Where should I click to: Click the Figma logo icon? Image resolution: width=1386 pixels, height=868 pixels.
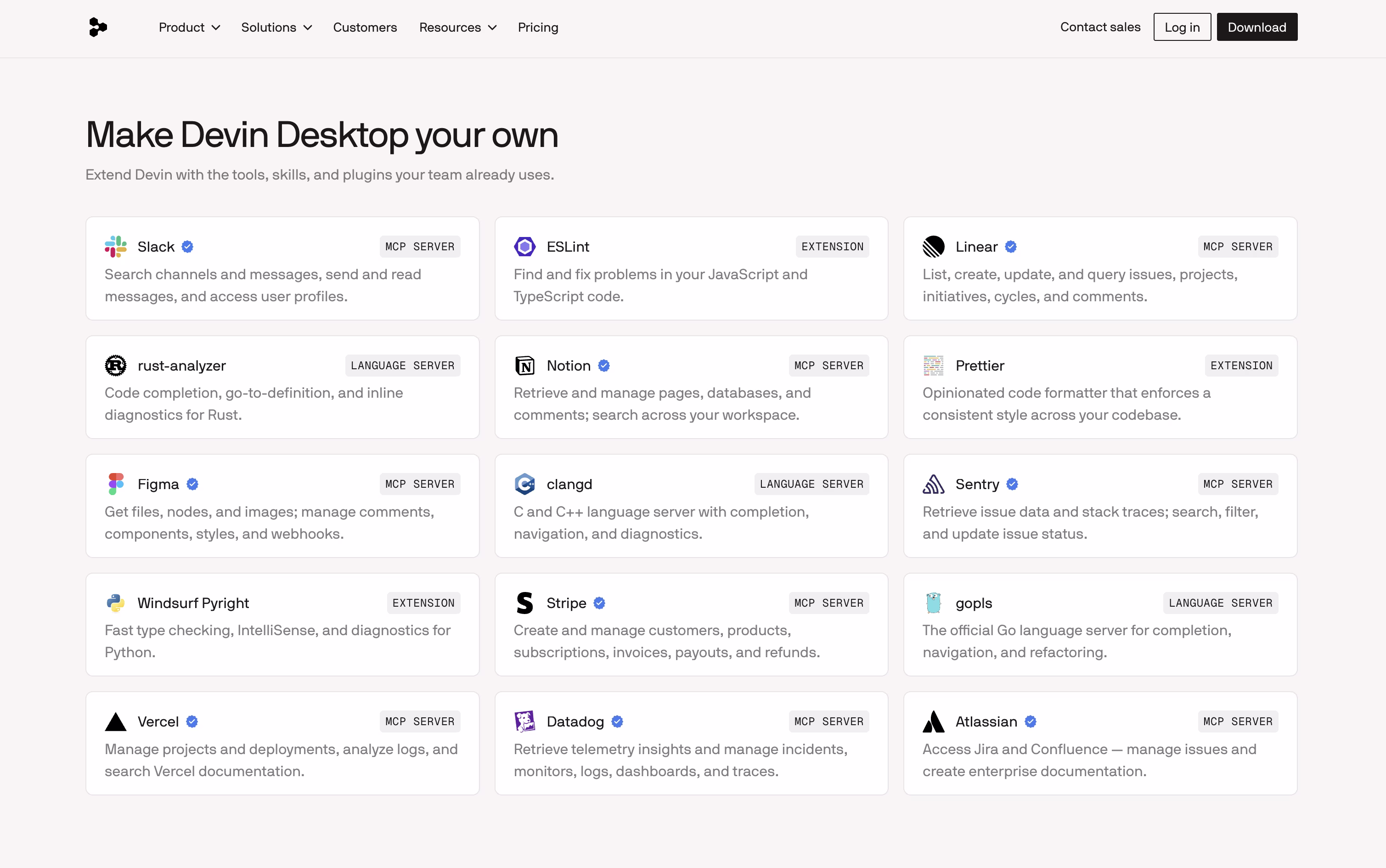point(115,484)
